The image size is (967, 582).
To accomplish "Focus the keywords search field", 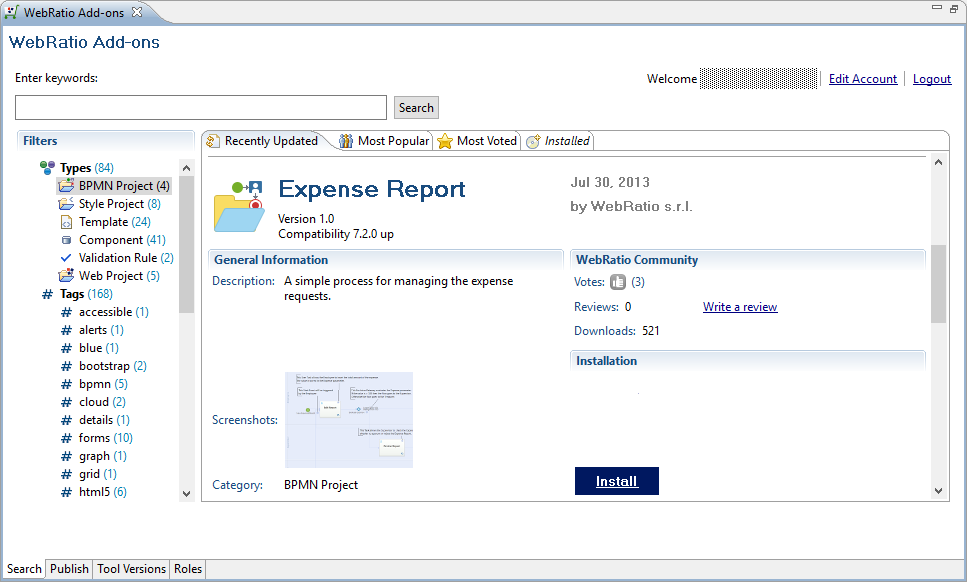I will (201, 107).
